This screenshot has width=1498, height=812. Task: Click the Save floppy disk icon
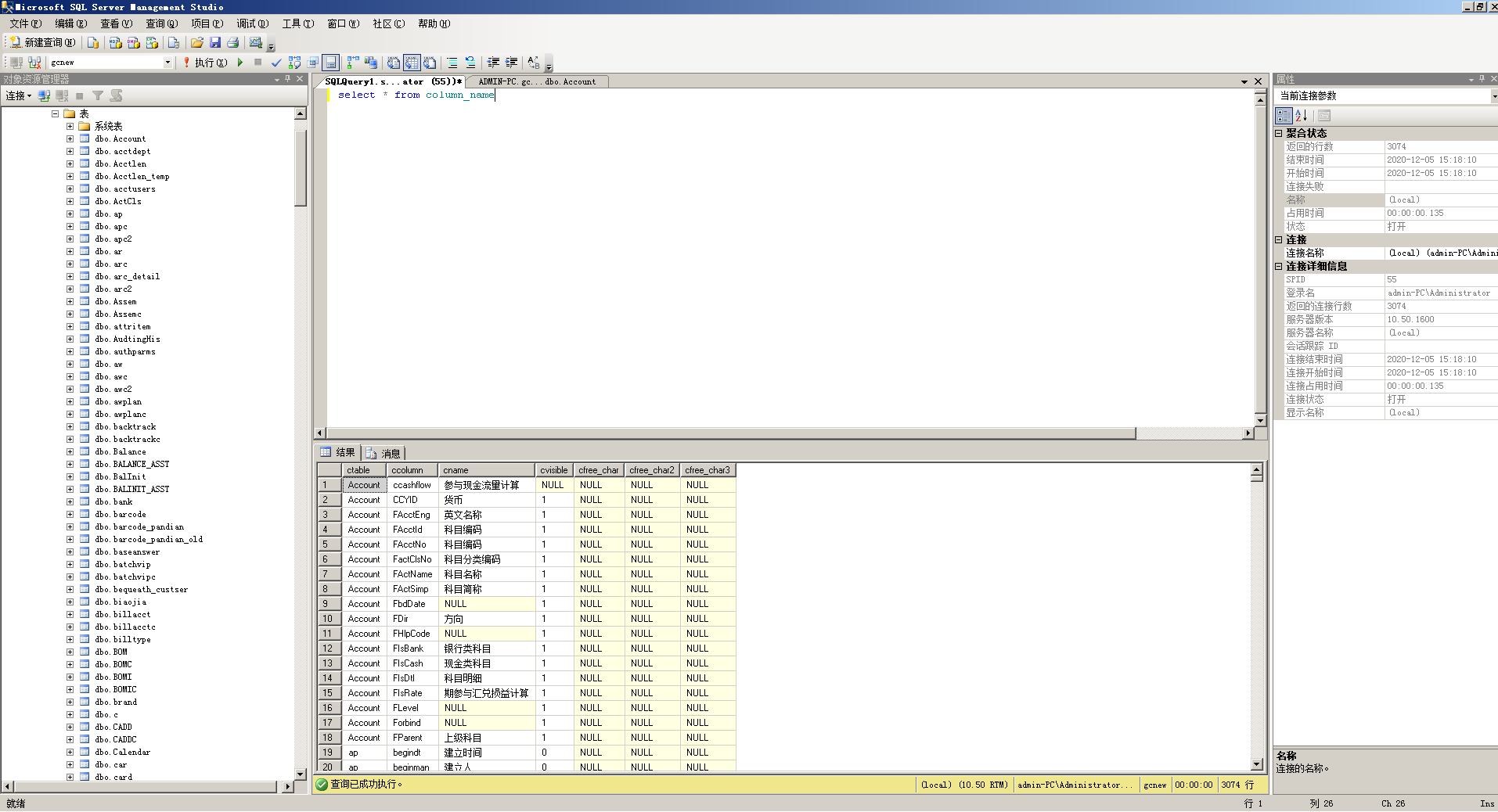[x=215, y=43]
